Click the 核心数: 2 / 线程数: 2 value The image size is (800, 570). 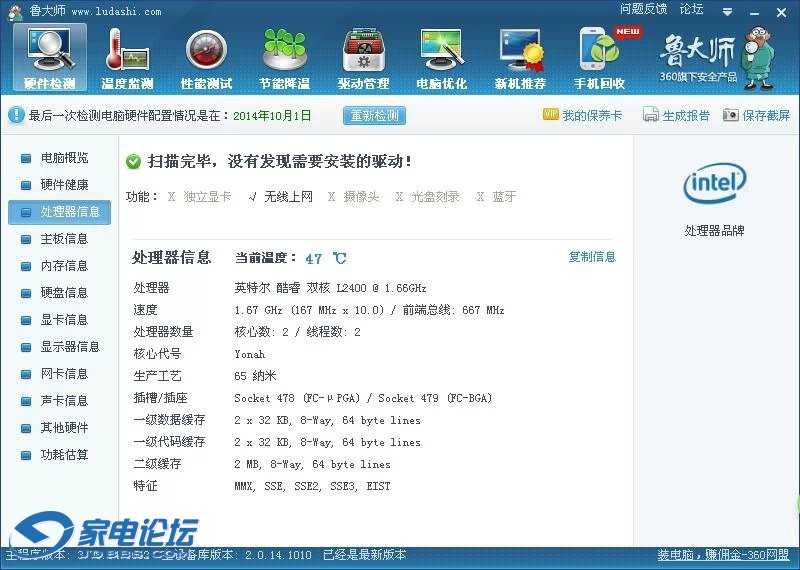click(297, 332)
